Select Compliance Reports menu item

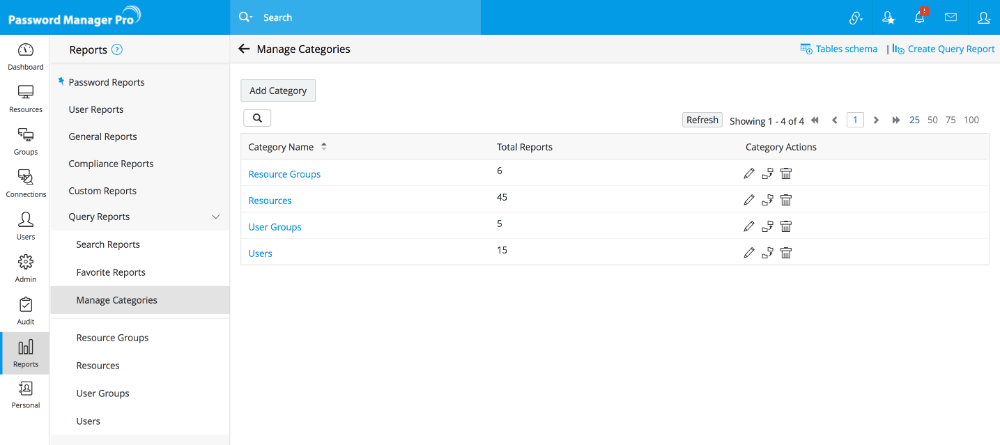click(111, 163)
